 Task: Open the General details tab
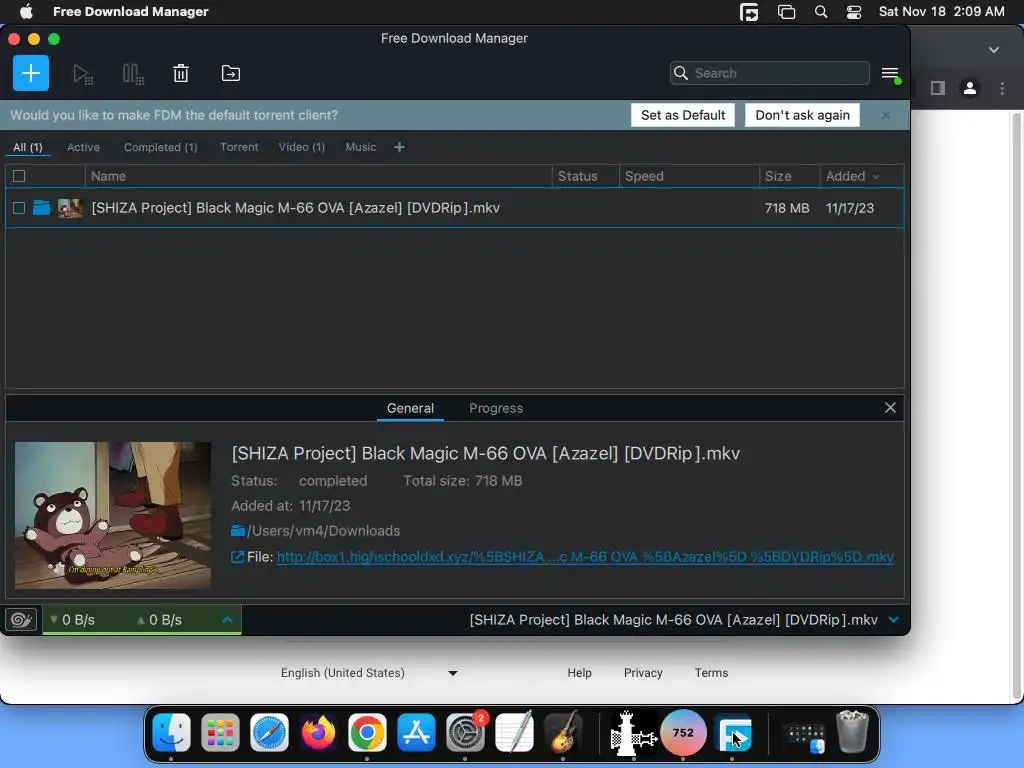[410, 408]
